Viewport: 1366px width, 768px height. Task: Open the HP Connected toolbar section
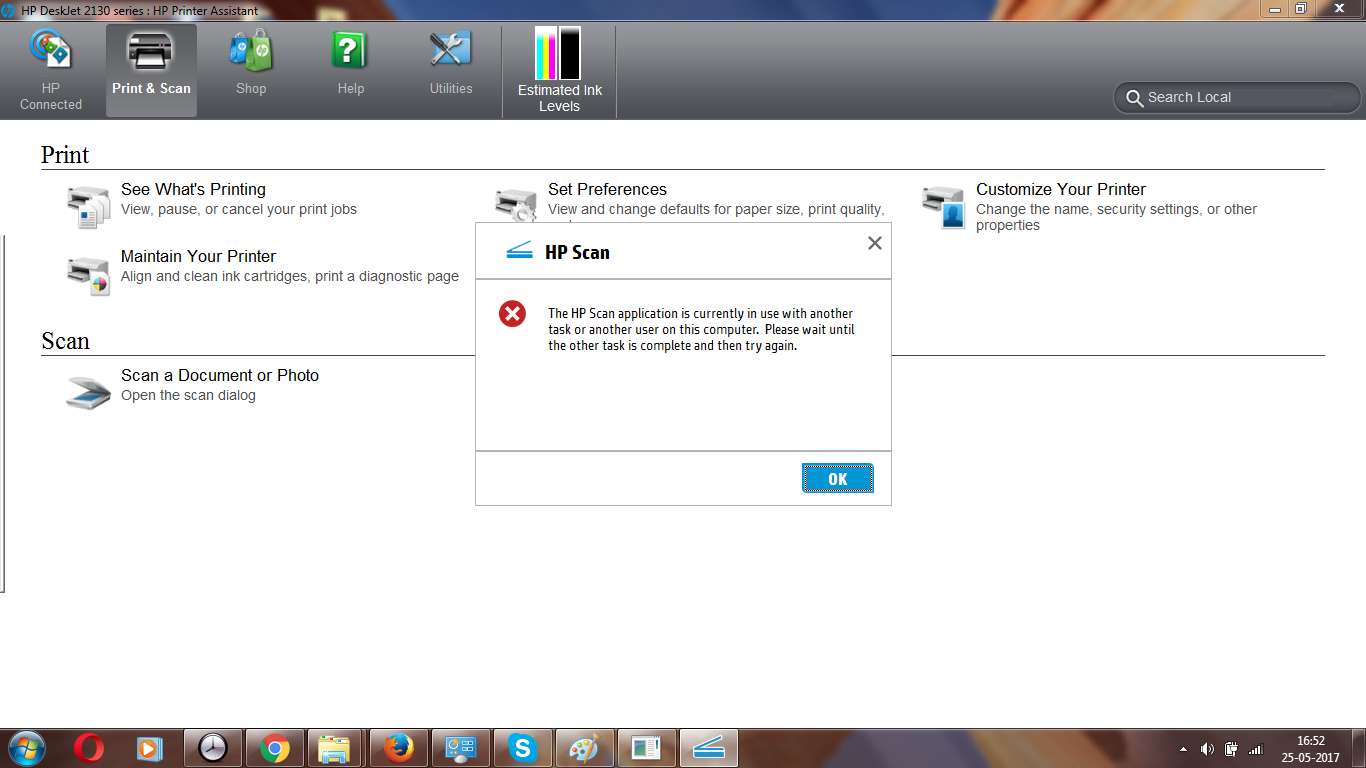pos(51,70)
